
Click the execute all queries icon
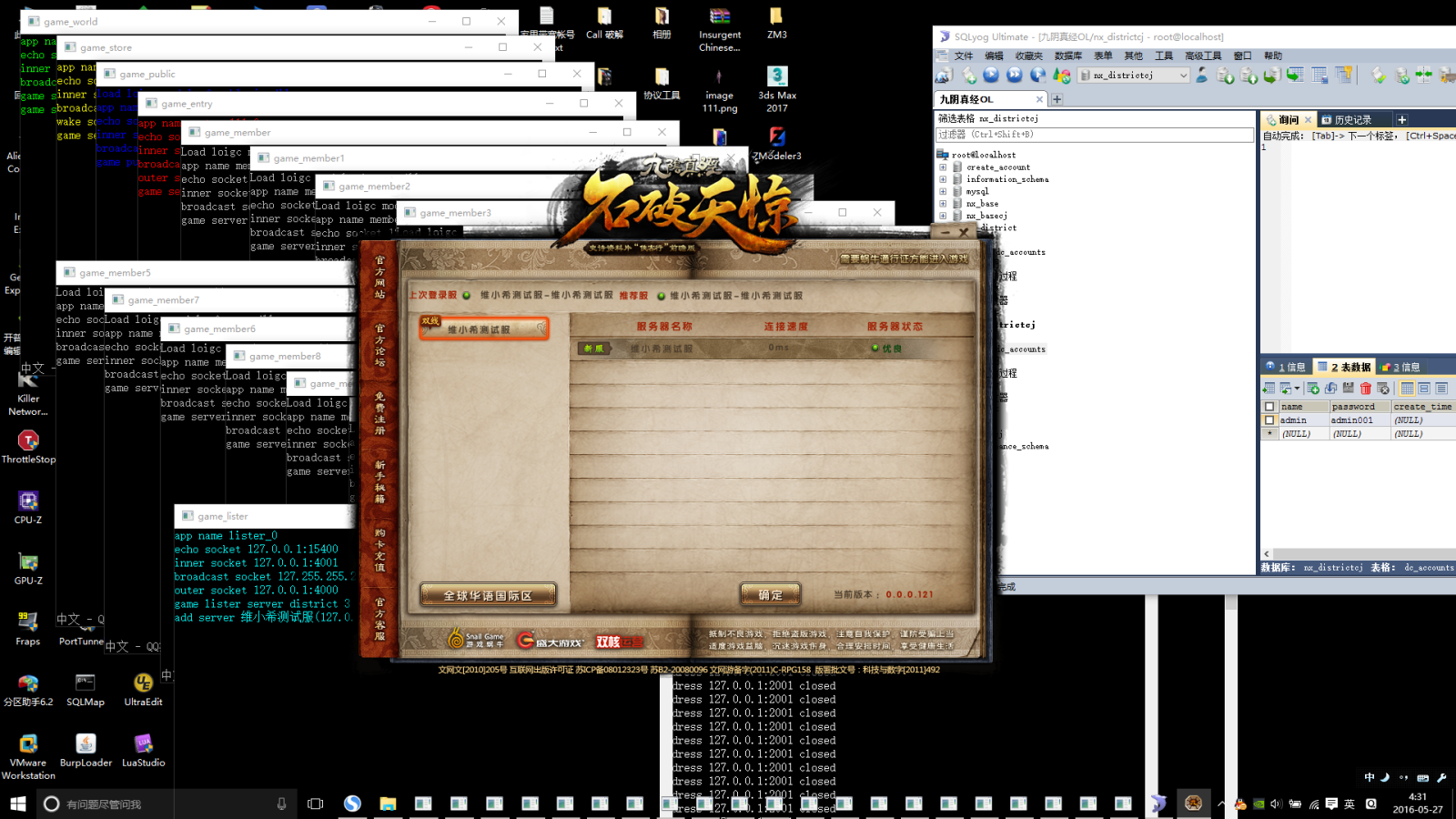pyautogui.click(x=1014, y=76)
